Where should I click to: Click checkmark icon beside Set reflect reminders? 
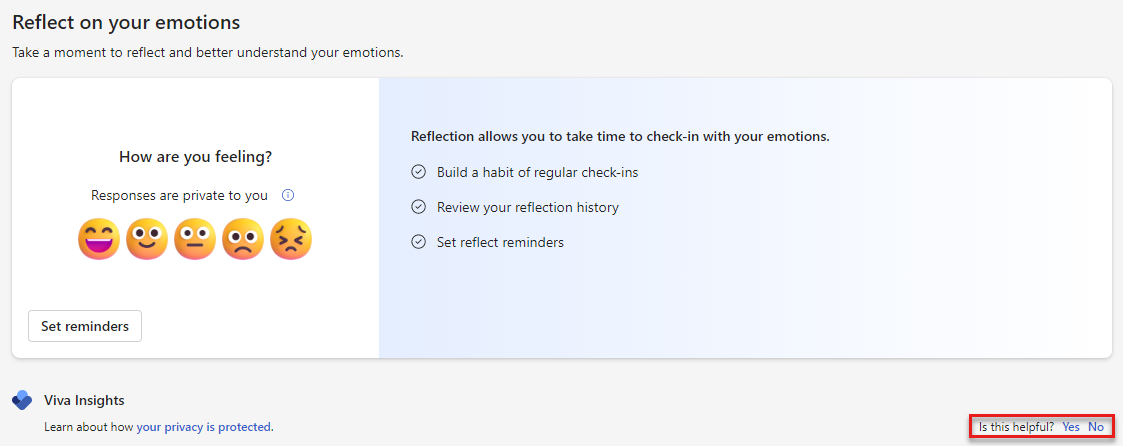[419, 242]
